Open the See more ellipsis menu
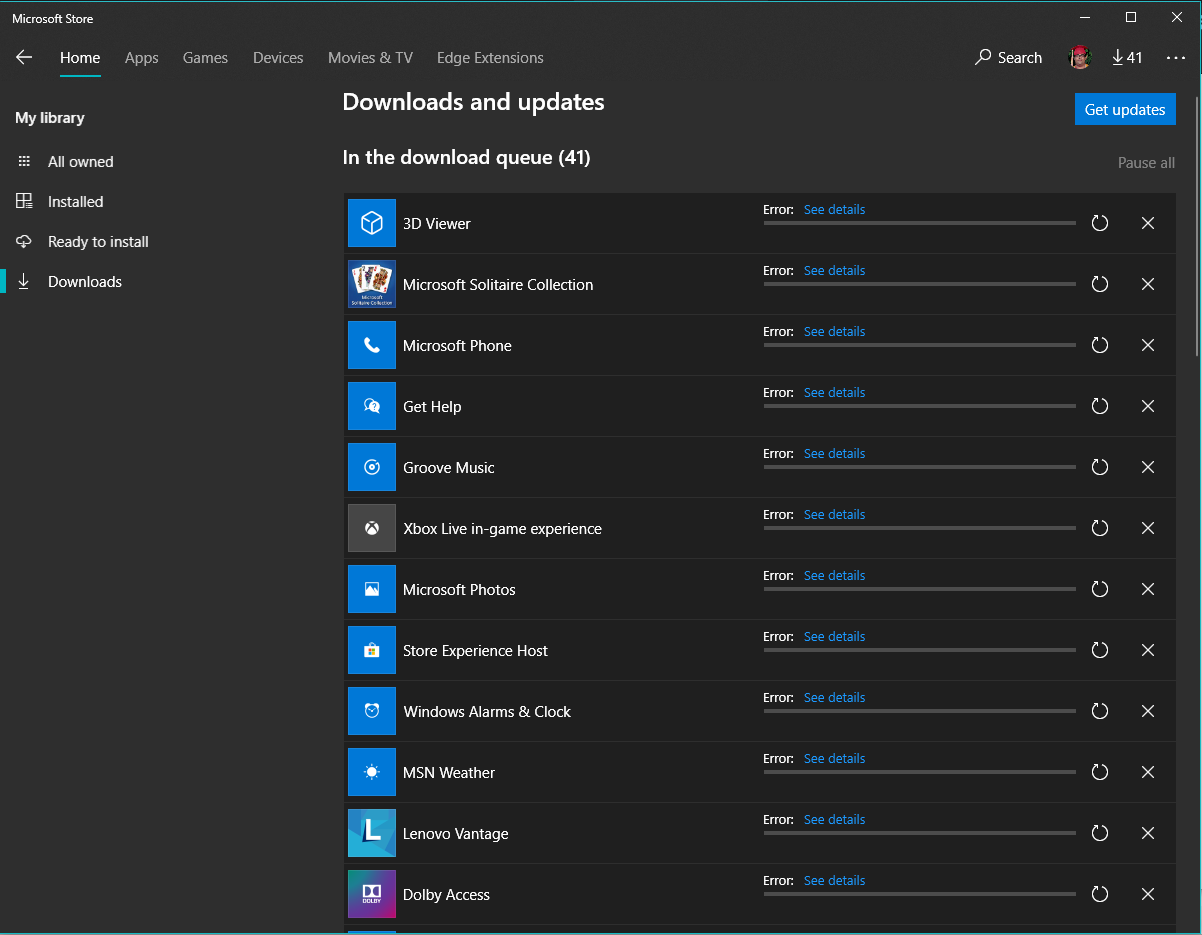 click(1175, 58)
